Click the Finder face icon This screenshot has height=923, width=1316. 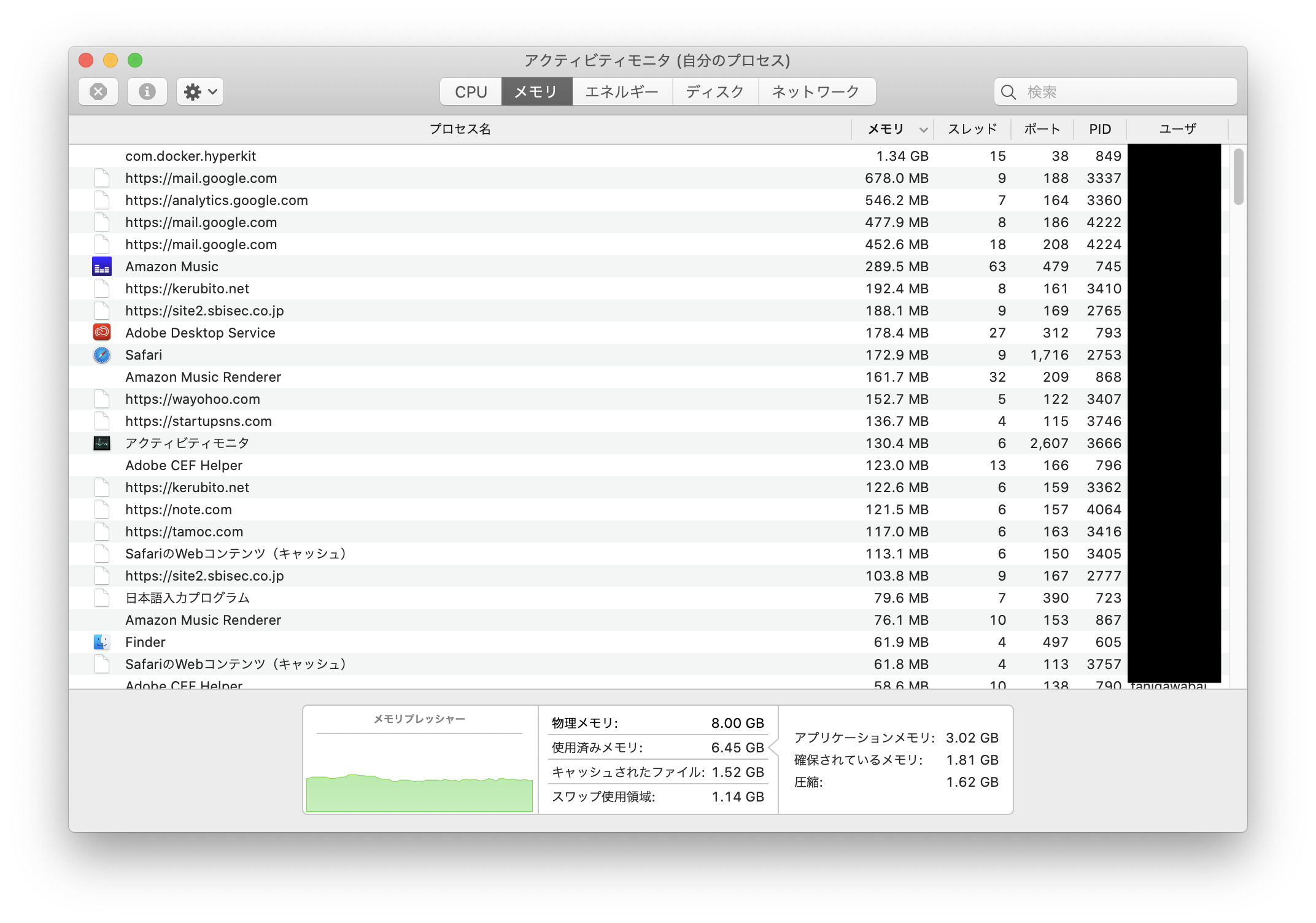click(x=102, y=642)
